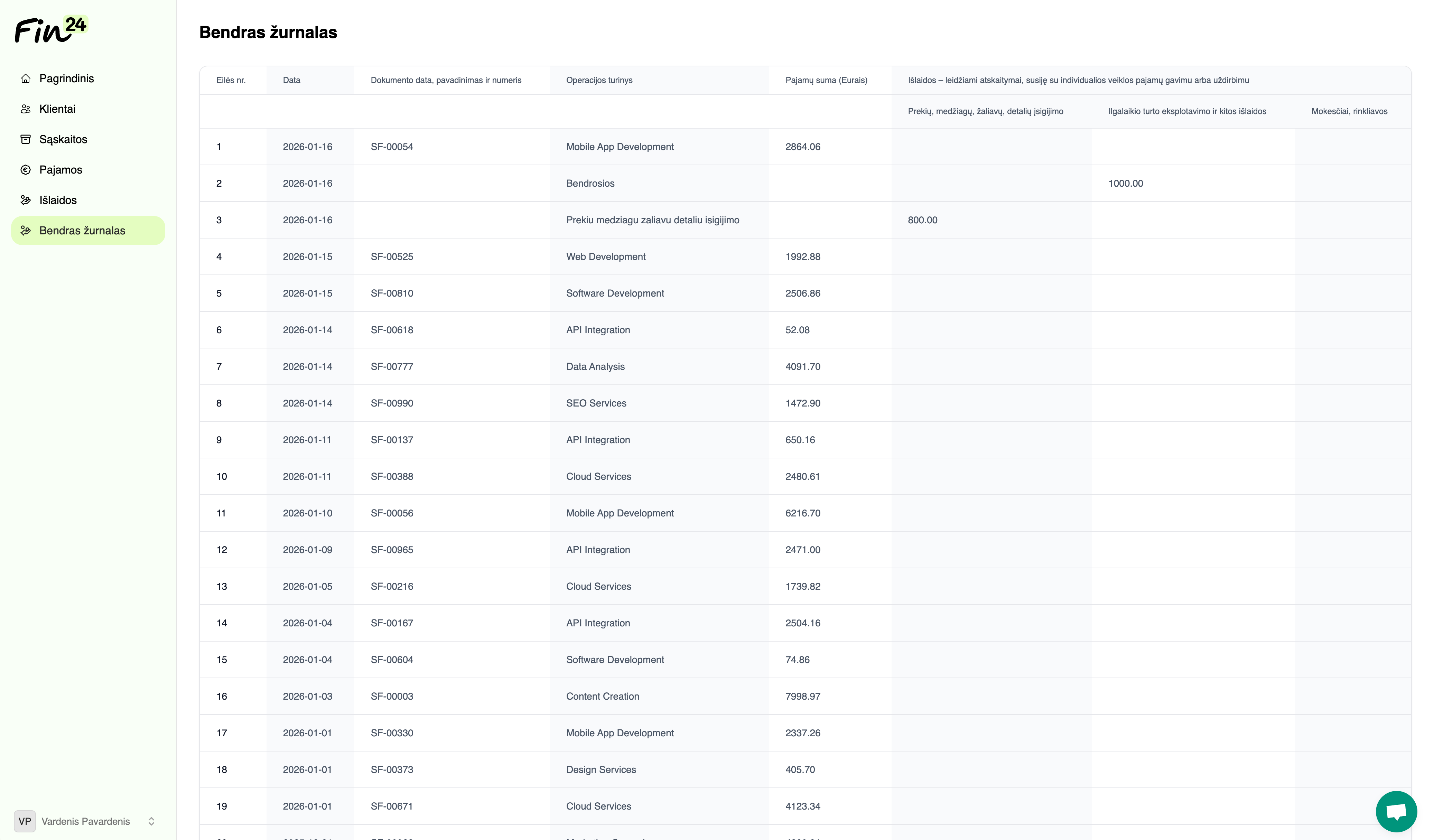
Task: Click the Fin24 logo
Action: (51, 30)
